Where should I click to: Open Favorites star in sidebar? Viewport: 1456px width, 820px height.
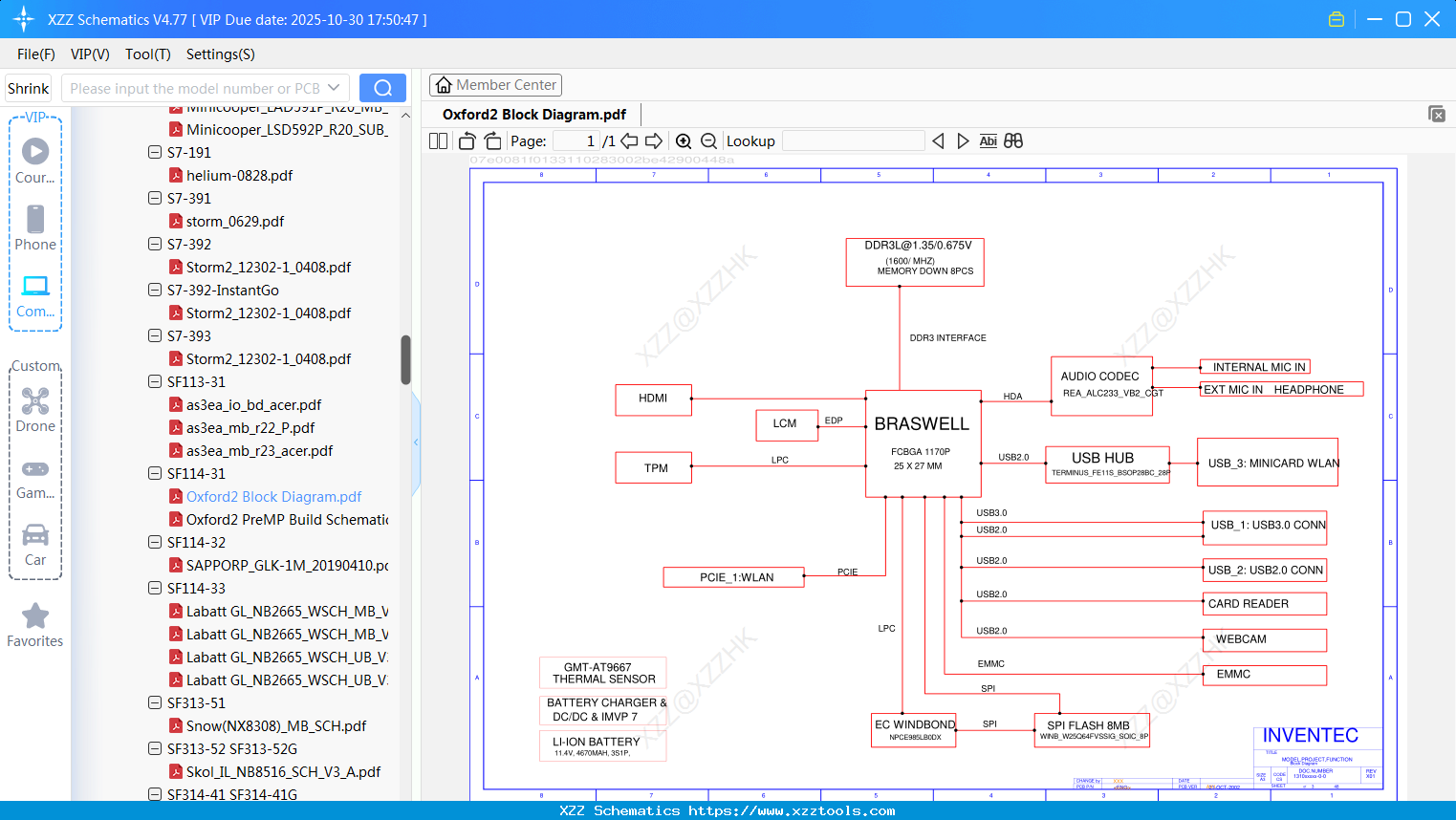[x=35, y=626]
